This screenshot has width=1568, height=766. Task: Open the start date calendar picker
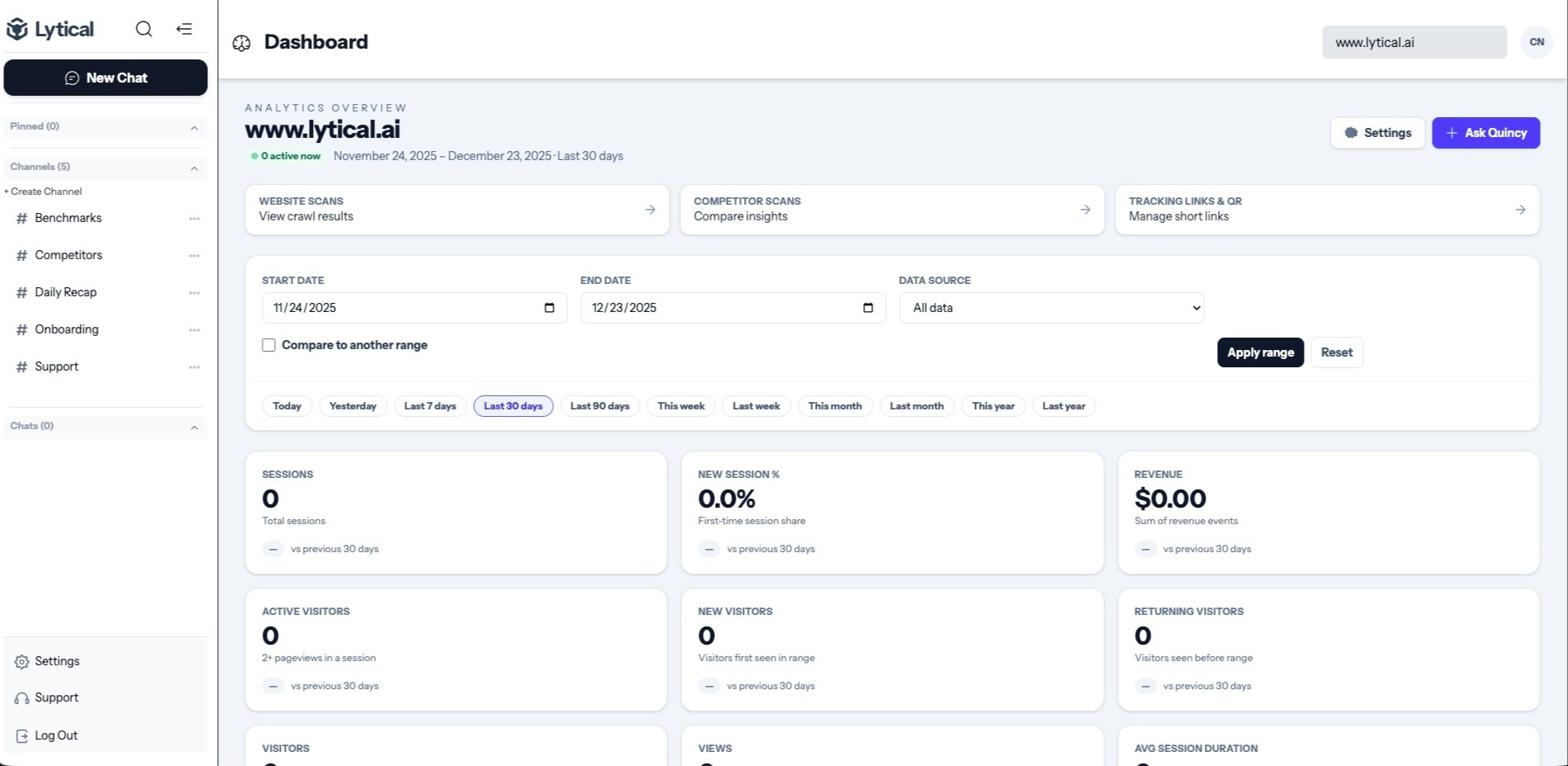(x=549, y=307)
